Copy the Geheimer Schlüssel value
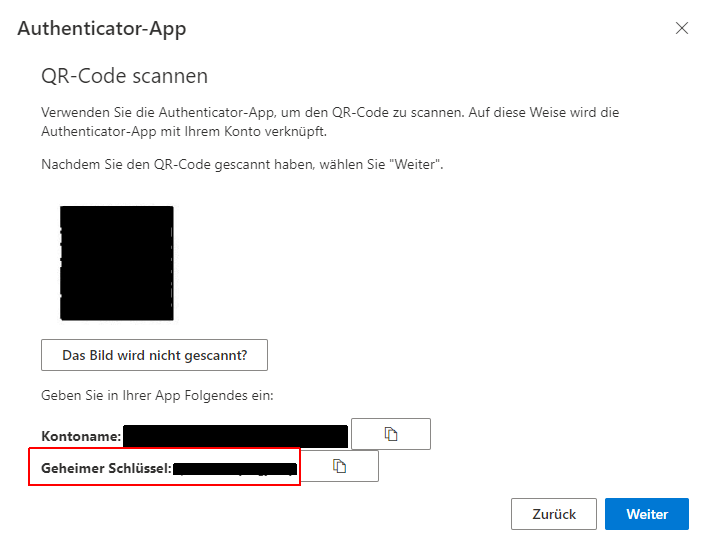707x548 pixels. pos(340,466)
